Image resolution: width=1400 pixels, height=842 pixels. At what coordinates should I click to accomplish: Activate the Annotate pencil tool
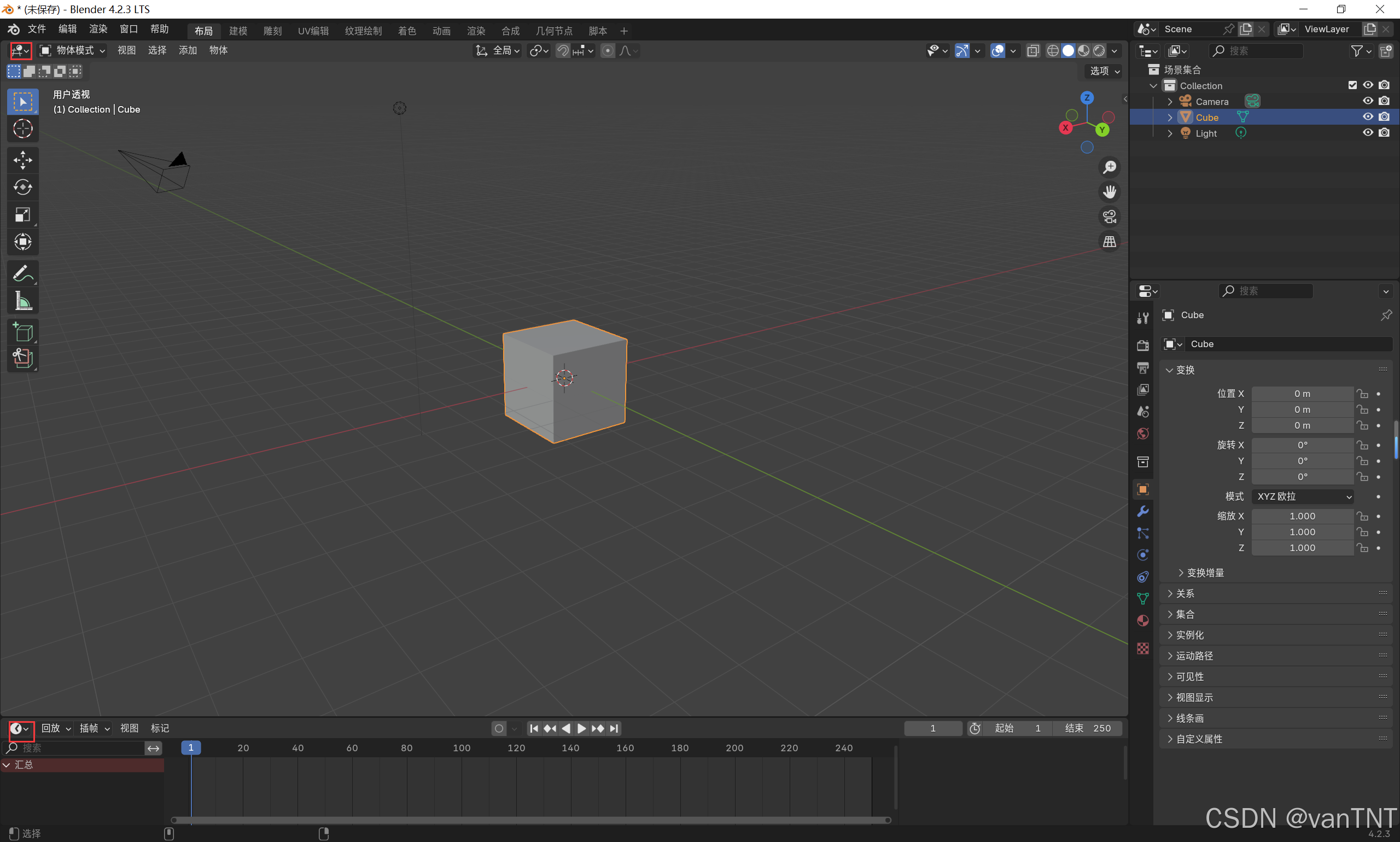click(23, 273)
